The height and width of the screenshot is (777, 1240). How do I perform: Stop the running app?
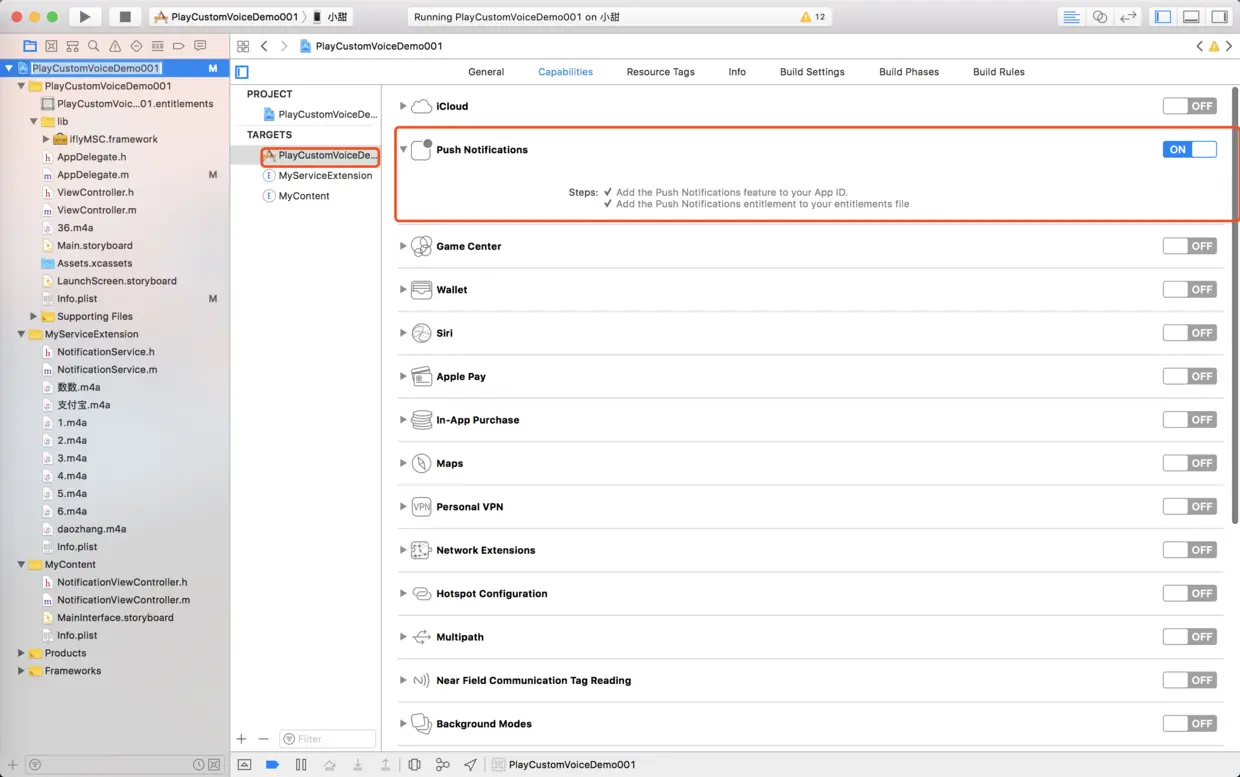(125, 17)
